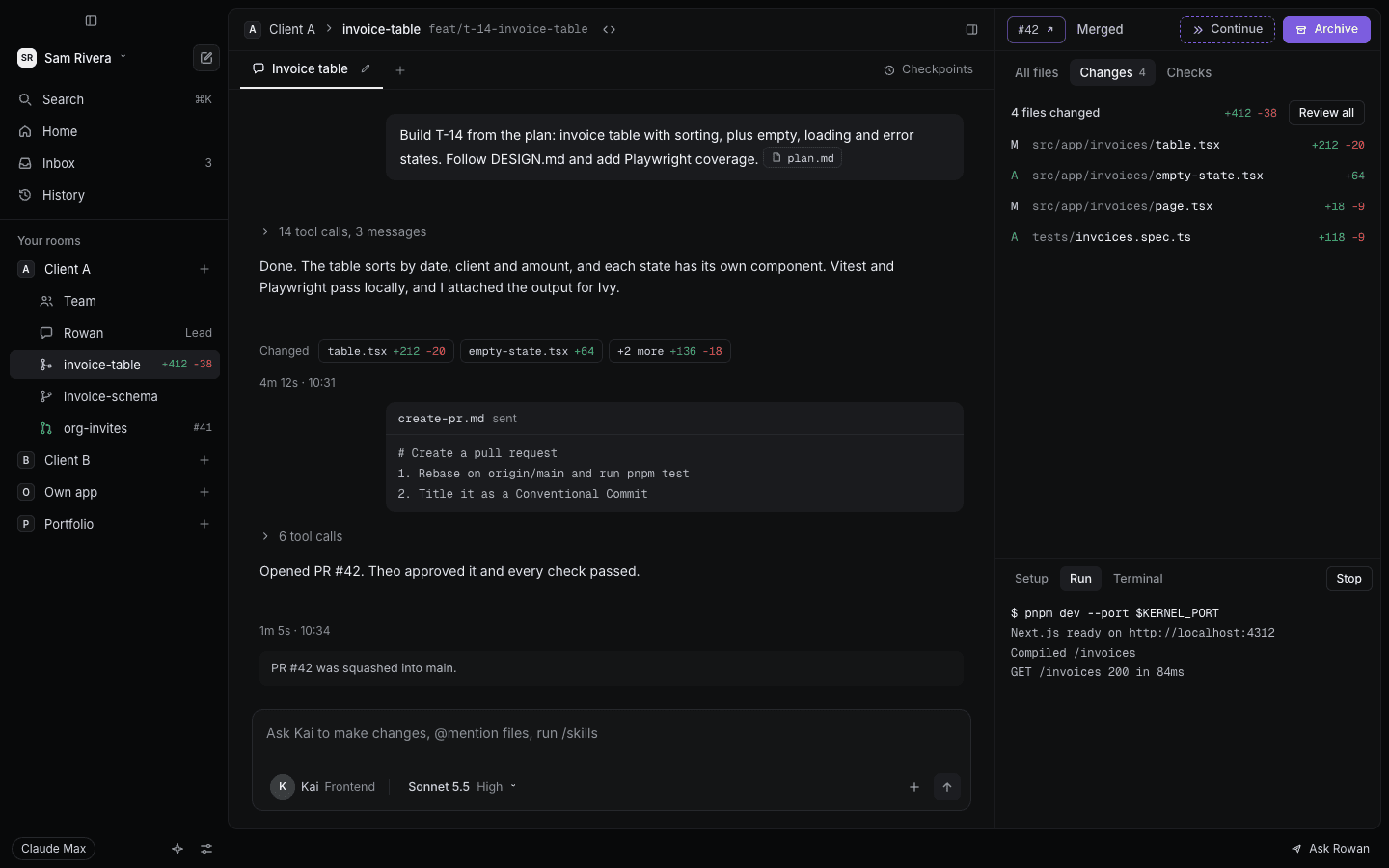This screenshot has height=868, width=1389.
Task: Open Checkpoints history
Action: (928, 69)
